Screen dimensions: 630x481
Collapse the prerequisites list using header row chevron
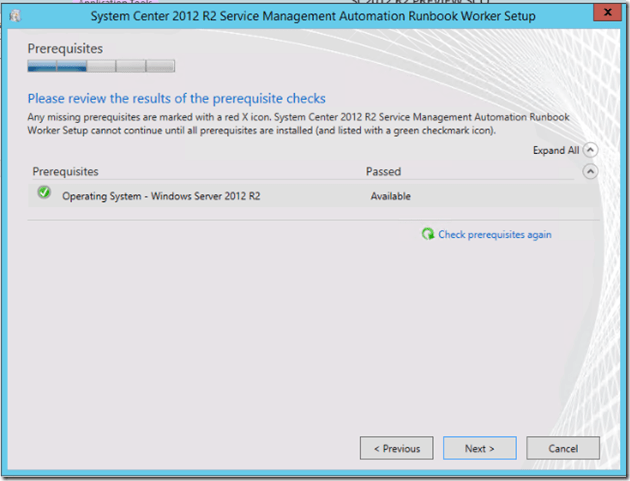click(590, 172)
